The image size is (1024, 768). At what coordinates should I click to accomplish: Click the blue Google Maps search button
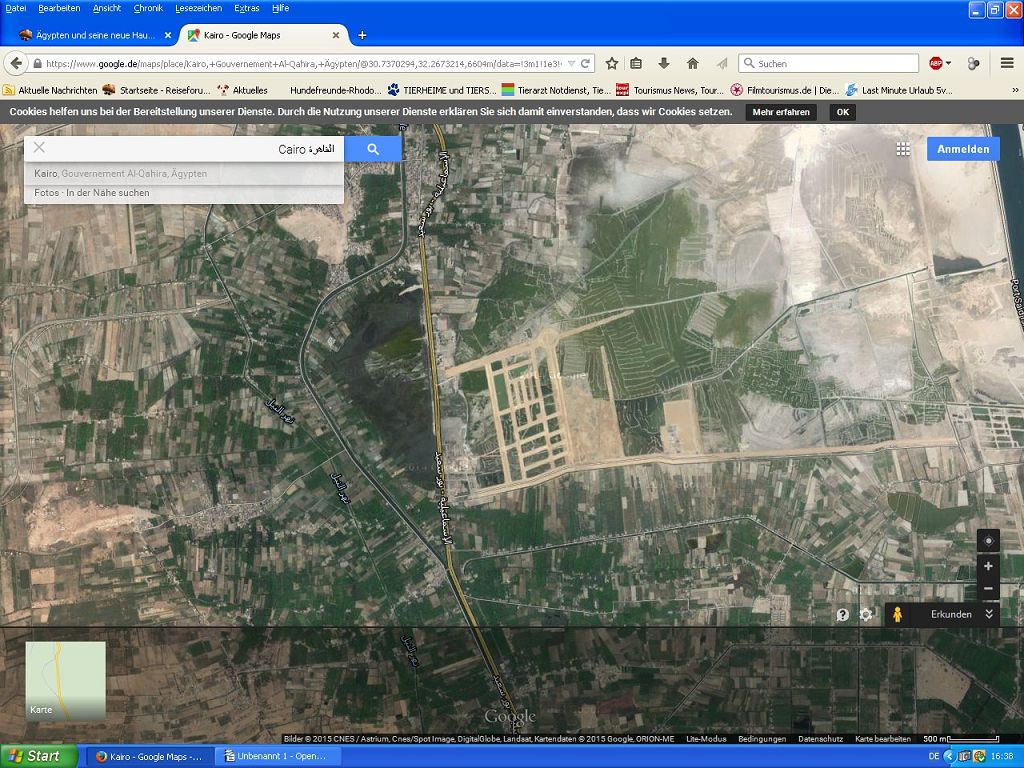pyautogui.click(x=373, y=149)
